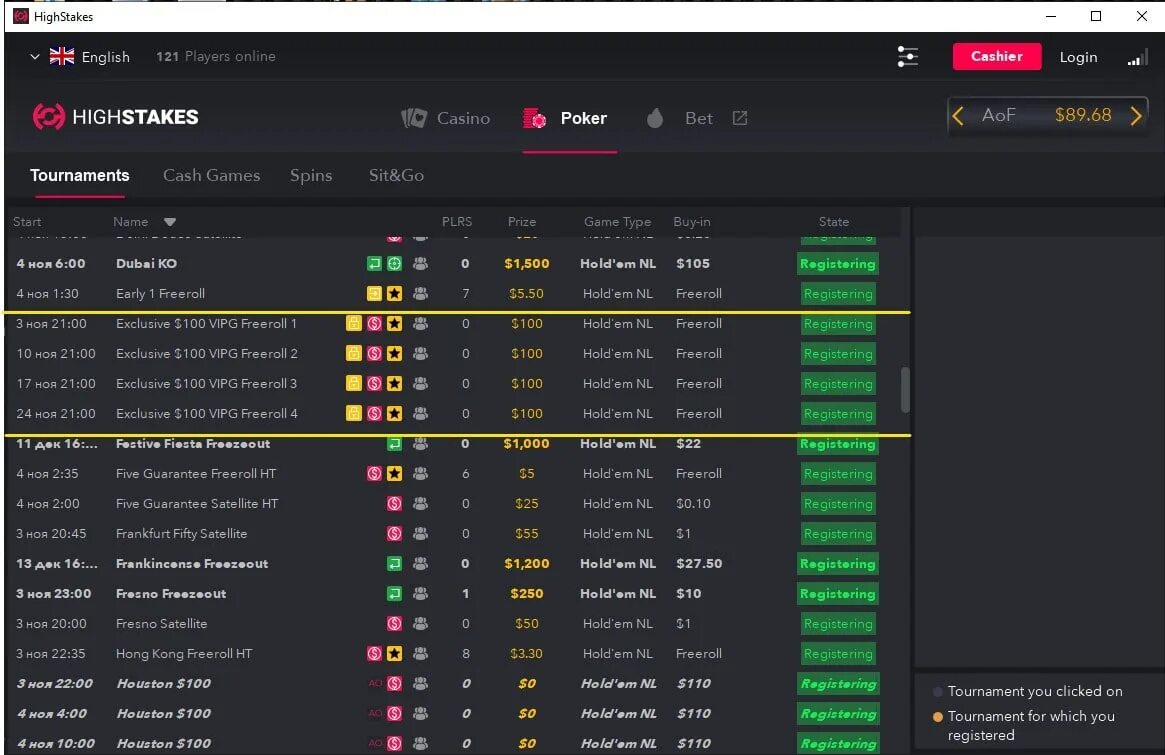Select Frankincense Freezeout tournament name
The width and height of the screenshot is (1165, 755).
click(x=192, y=563)
